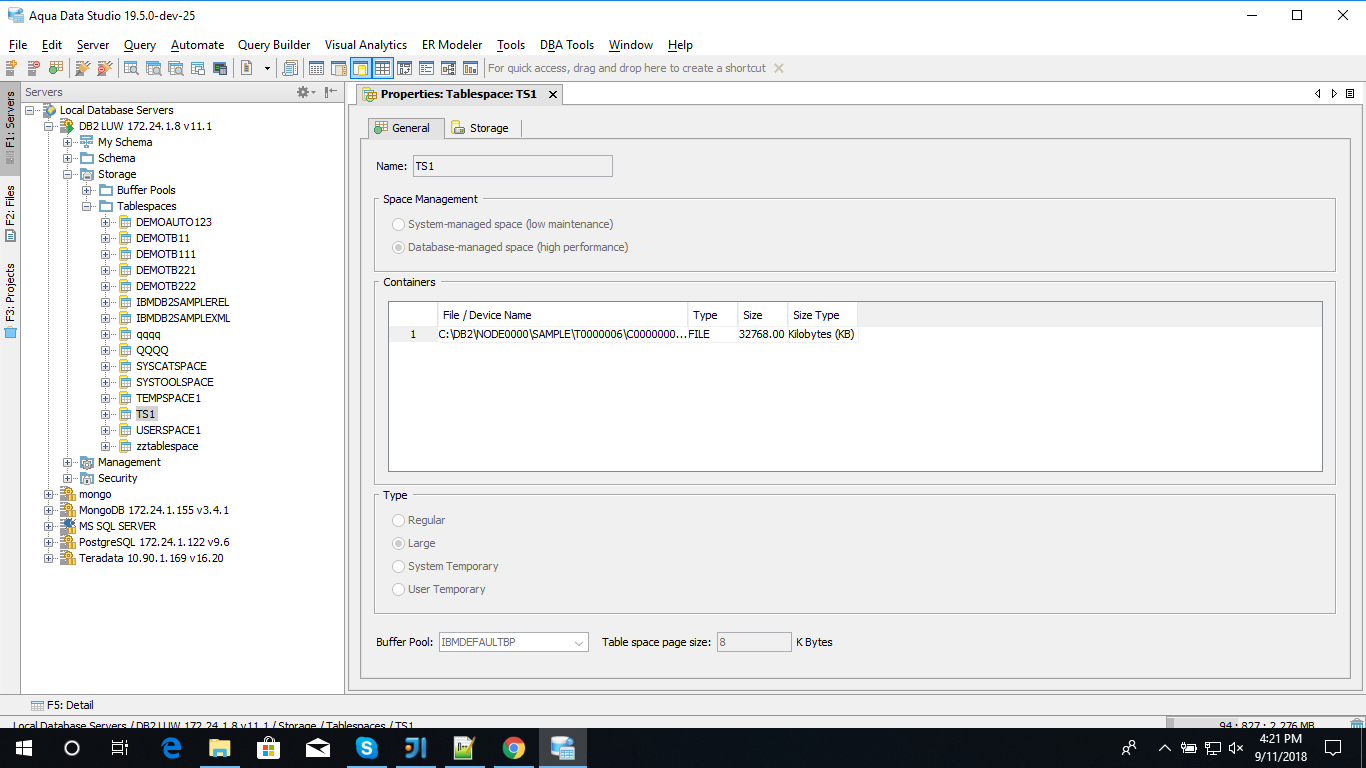Click the dark monitor window toolbar icon

point(220,68)
